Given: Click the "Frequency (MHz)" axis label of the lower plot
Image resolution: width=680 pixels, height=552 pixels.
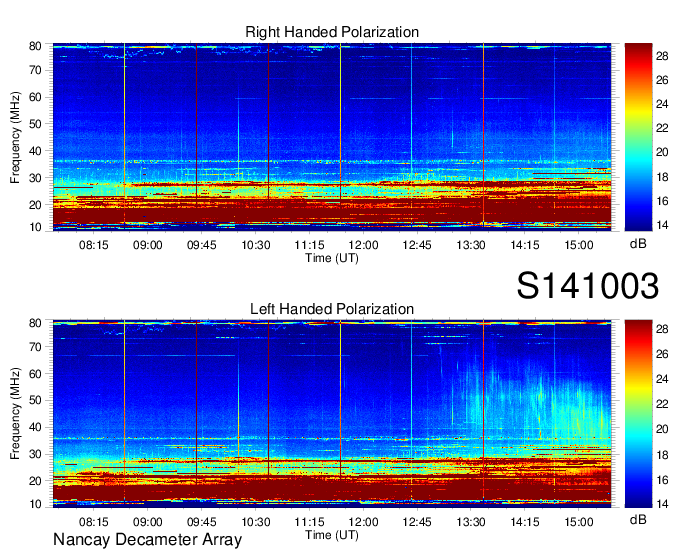Looking at the screenshot, I should coord(15,414).
